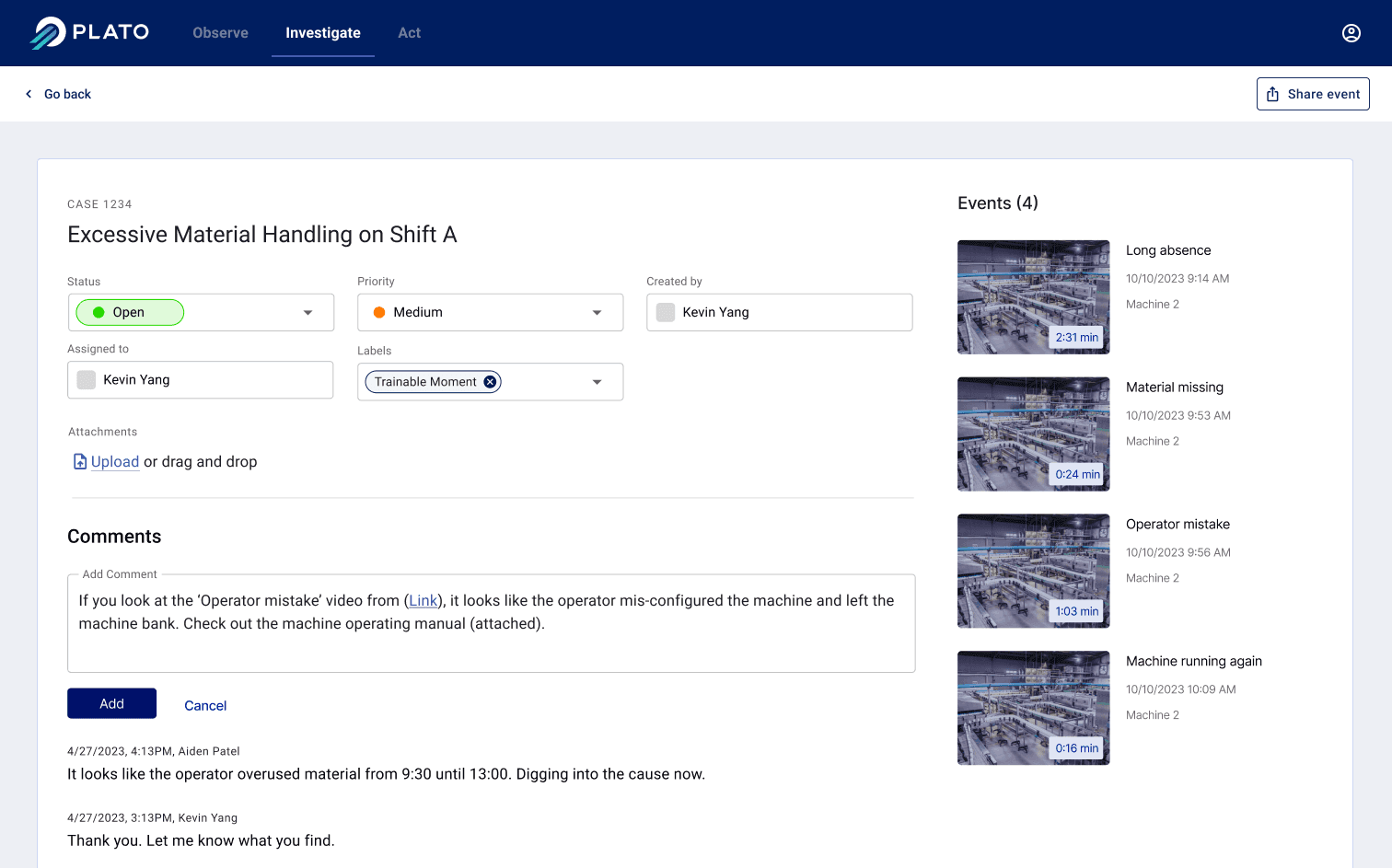Click the Add button to post comment
Screen dimensions: 1392x868
point(111,703)
